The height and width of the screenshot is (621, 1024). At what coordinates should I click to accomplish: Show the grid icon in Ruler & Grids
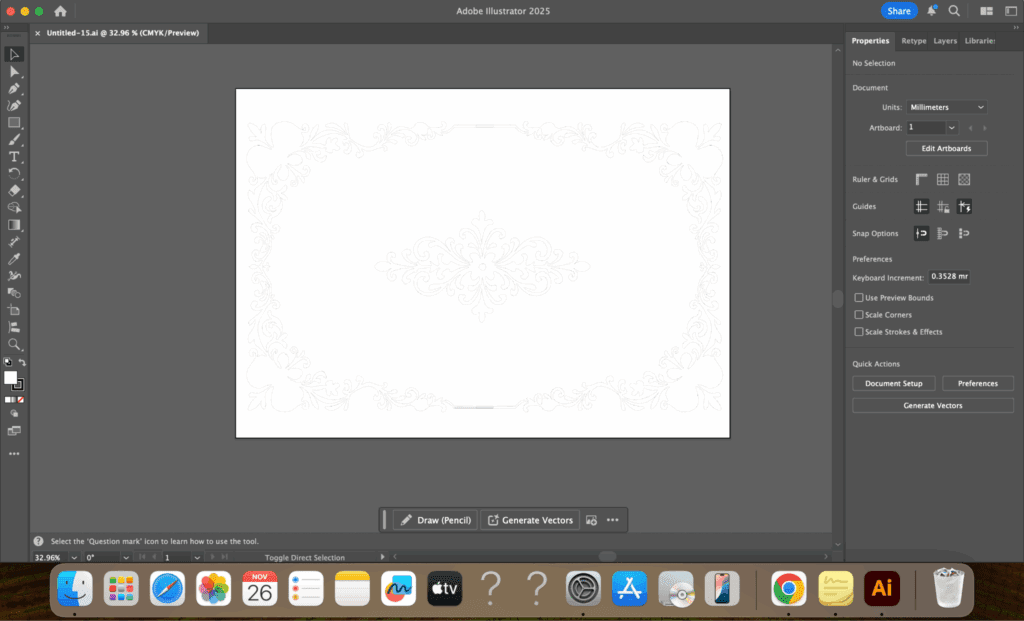[942, 180]
